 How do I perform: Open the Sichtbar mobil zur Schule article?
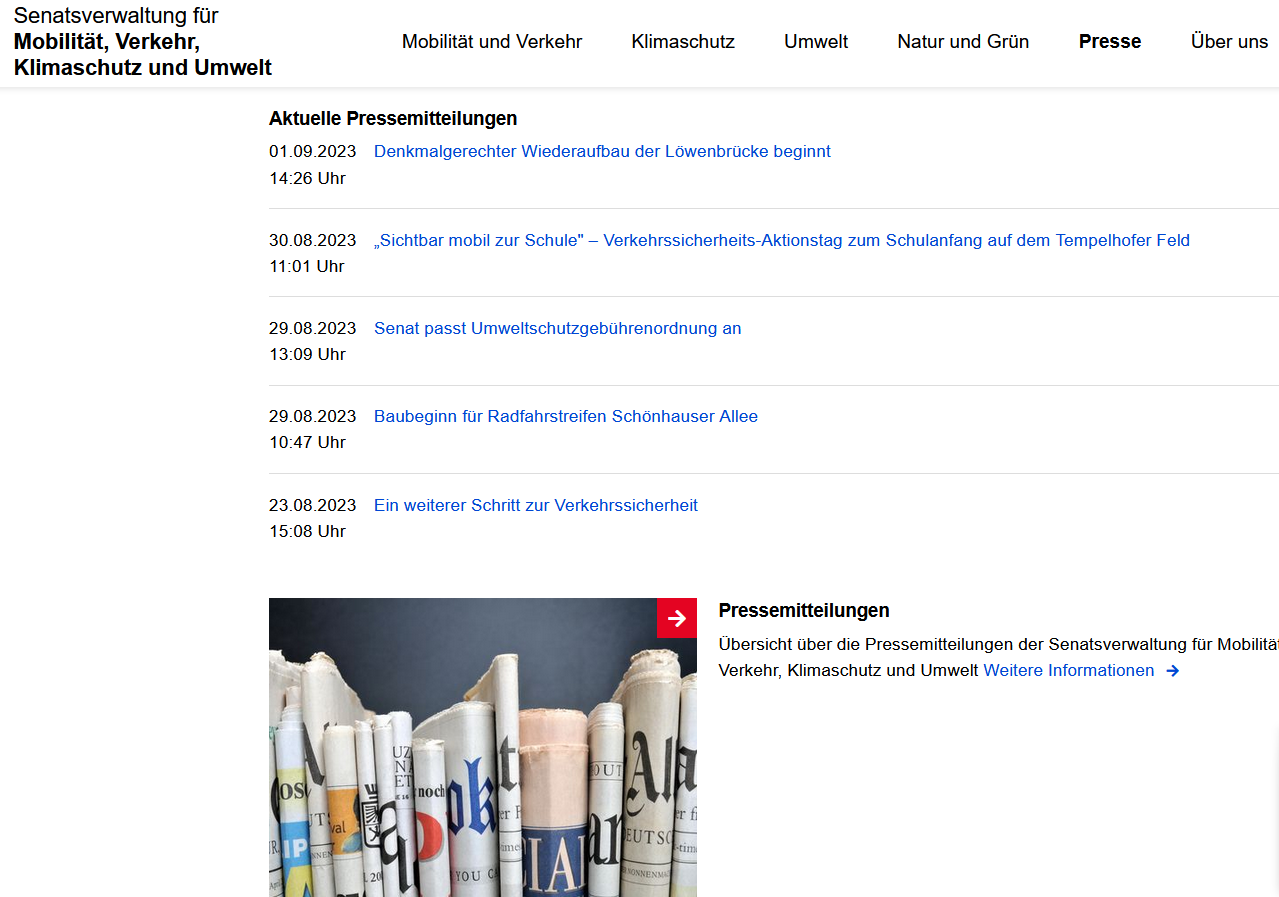[780, 240]
